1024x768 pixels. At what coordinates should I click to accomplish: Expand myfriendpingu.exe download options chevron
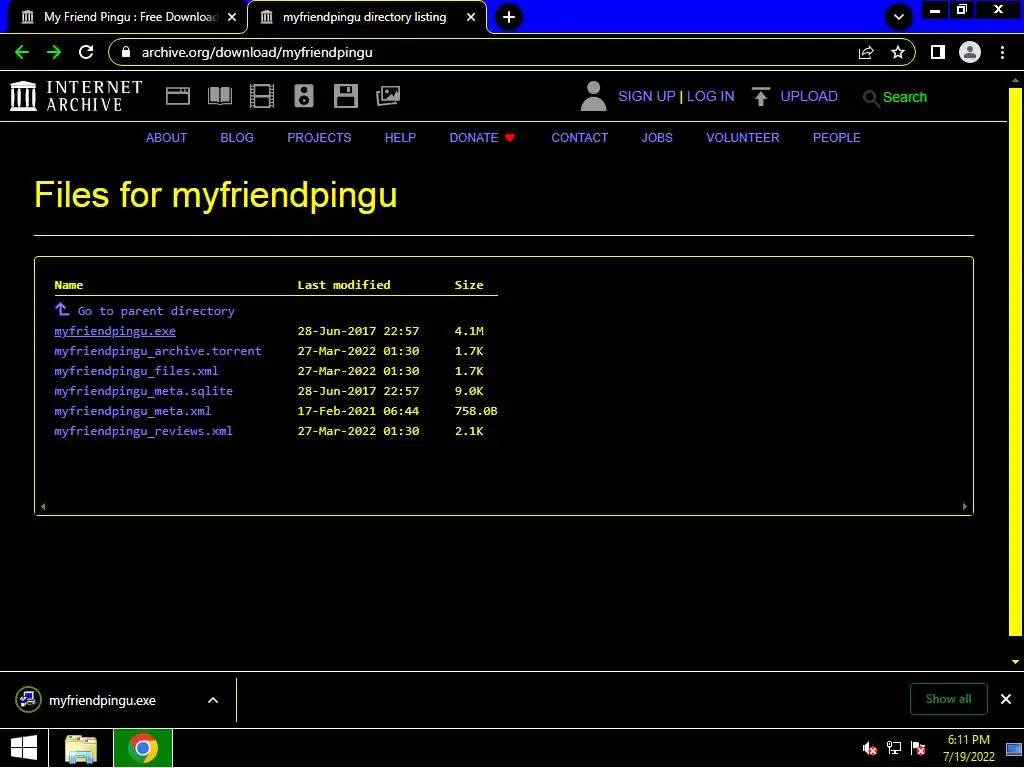(213, 700)
